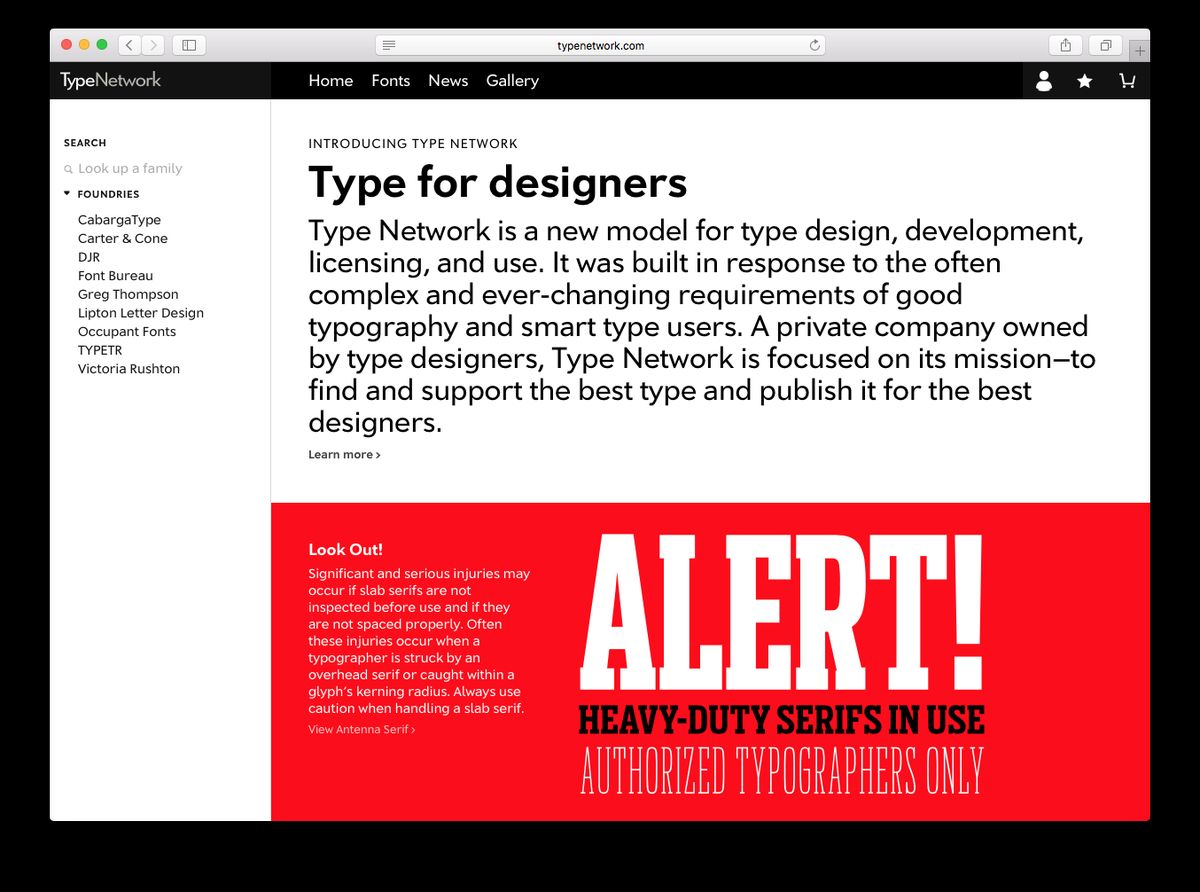Open the user account icon
This screenshot has height=892, width=1200.
pyautogui.click(x=1043, y=81)
